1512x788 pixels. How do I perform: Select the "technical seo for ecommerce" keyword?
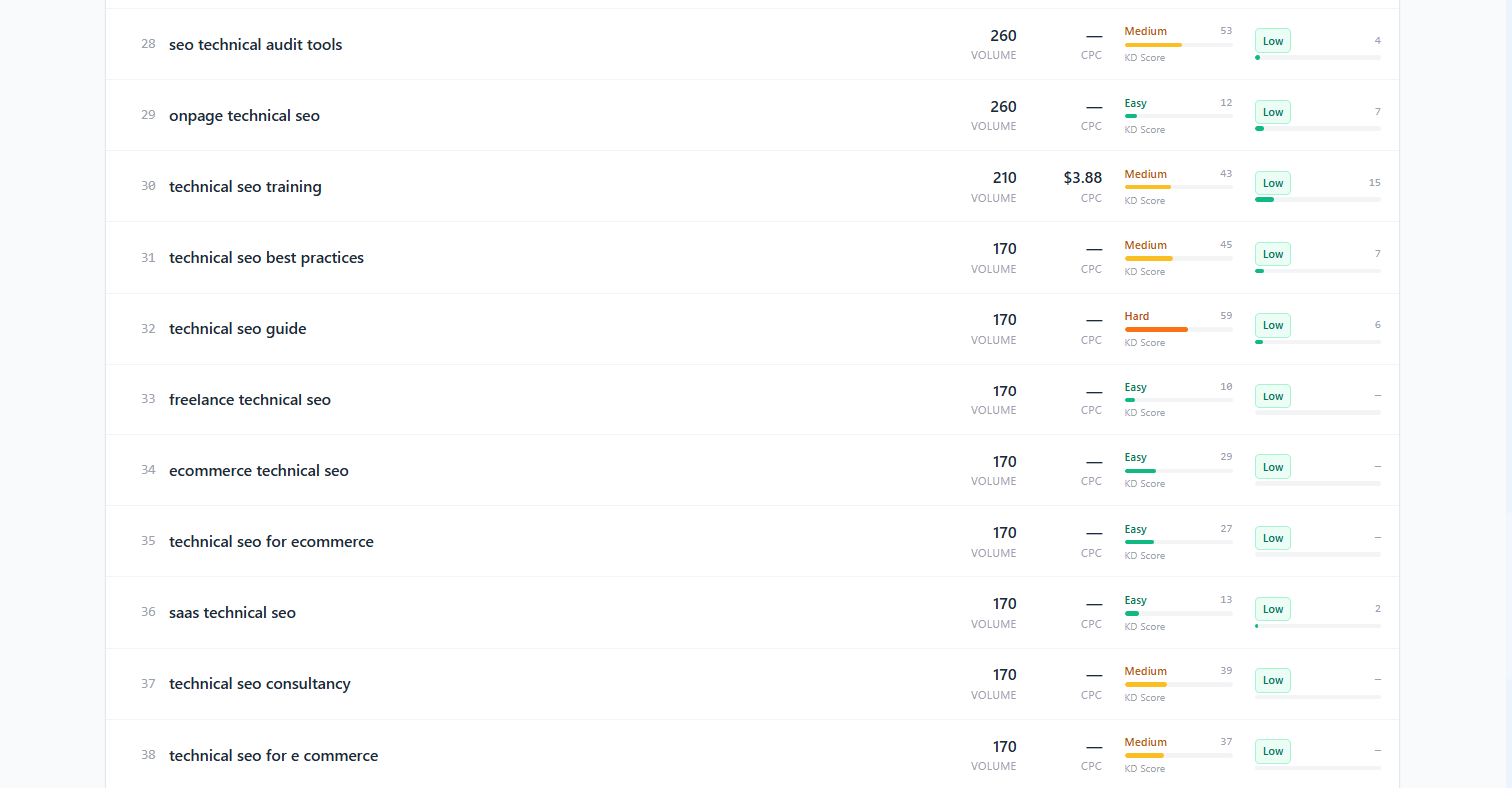click(271, 542)
